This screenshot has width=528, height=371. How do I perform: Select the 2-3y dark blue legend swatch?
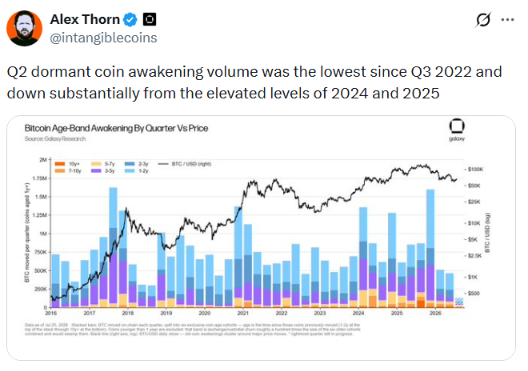point(130,164)
